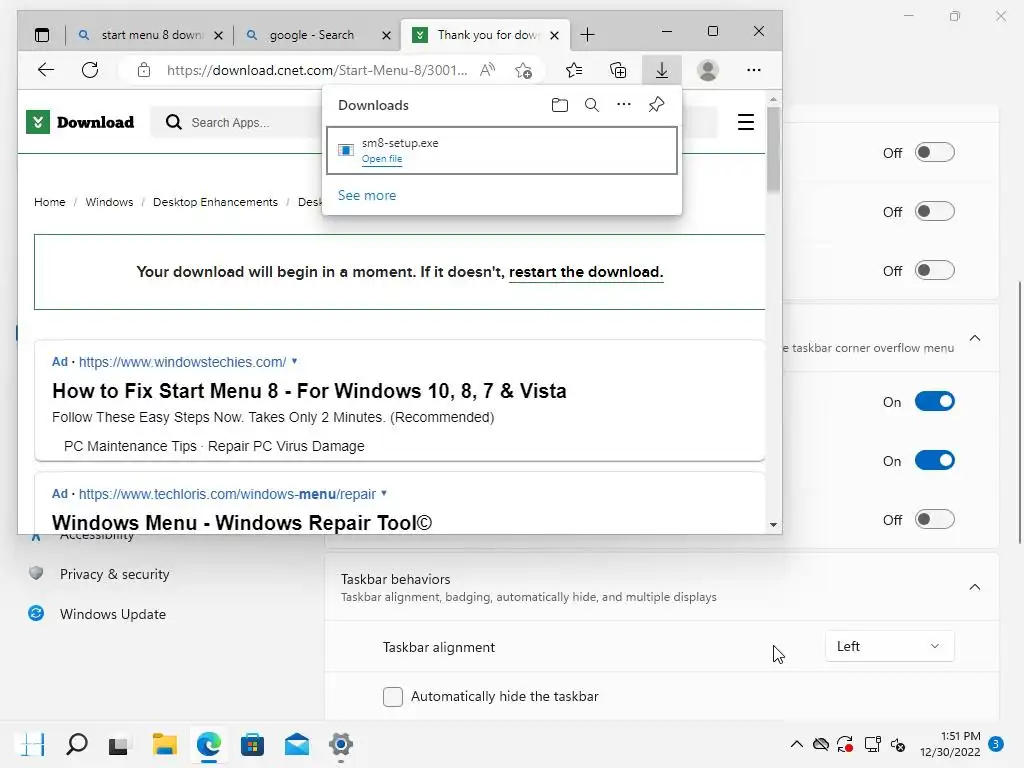Viewport: 1024px width, 768px height.
Task: Open Privacy & security in Settings sidebar
Action: 114,574
